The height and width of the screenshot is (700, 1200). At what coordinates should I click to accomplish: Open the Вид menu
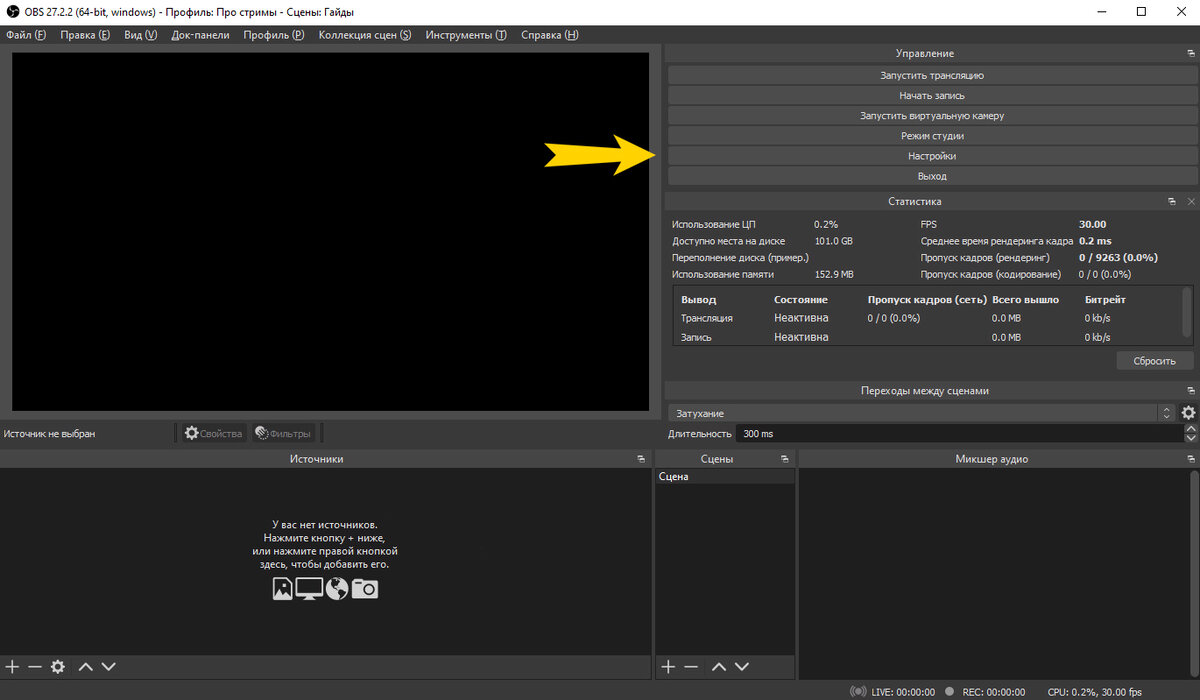coord(140,35)
